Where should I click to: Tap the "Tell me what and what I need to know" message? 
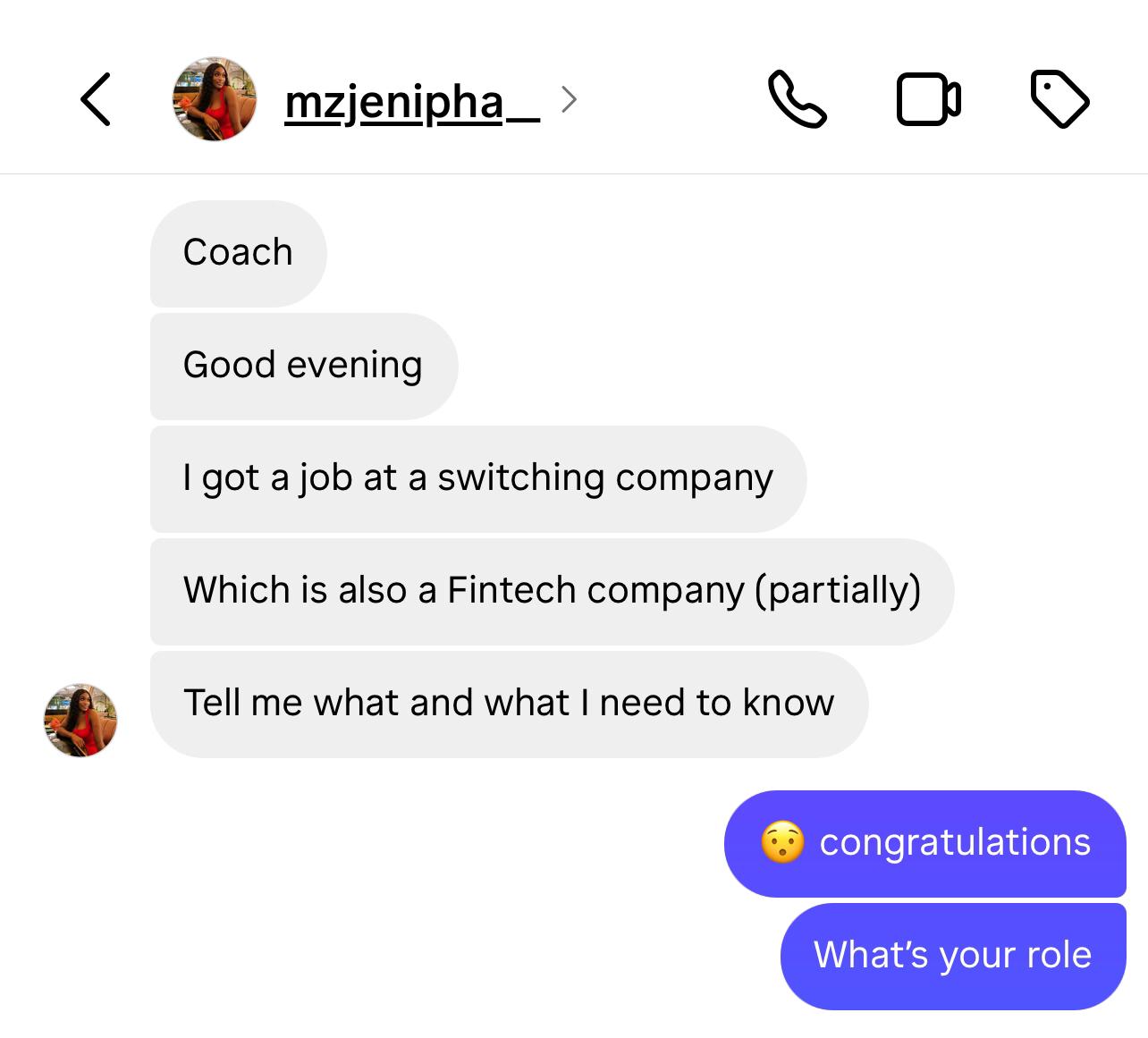pos(510,704)
